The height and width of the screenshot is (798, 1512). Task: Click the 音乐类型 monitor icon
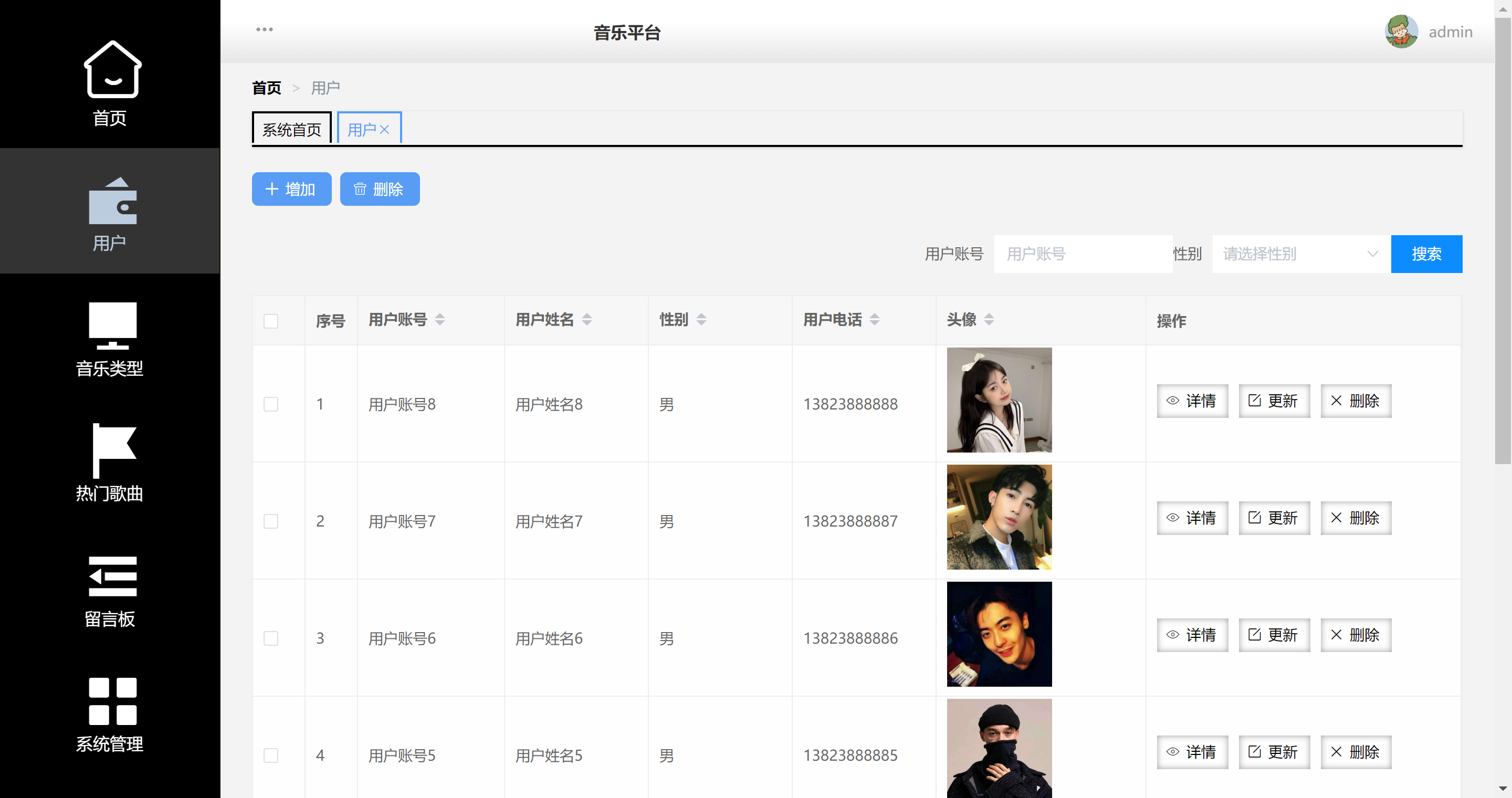point(112,325)
